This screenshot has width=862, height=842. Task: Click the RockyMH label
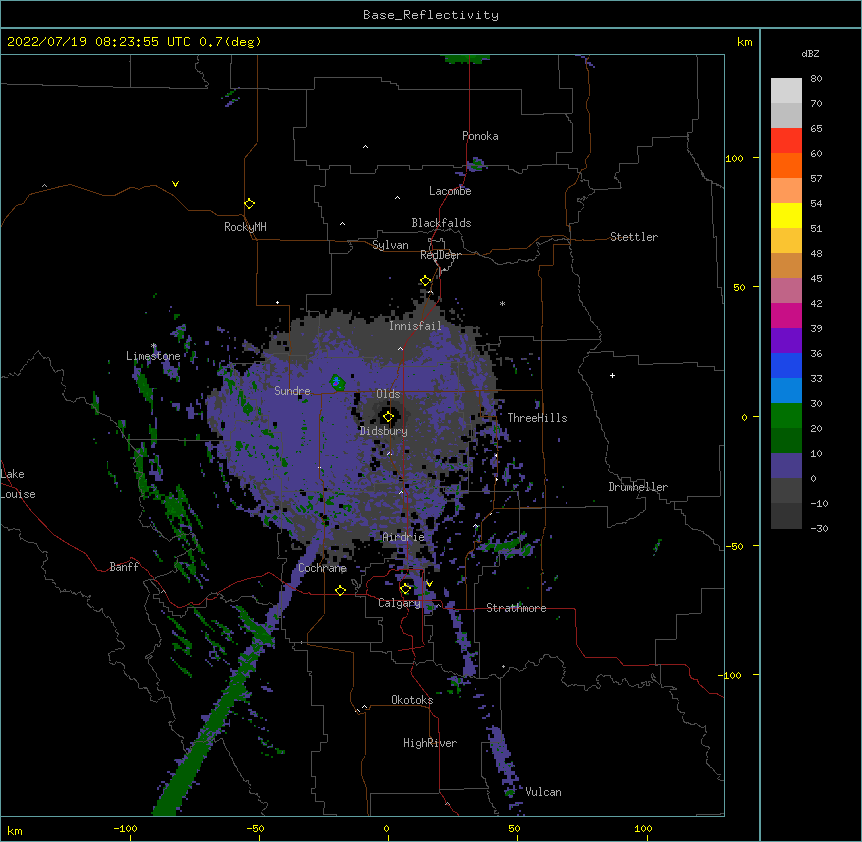[x=245, y=227]
